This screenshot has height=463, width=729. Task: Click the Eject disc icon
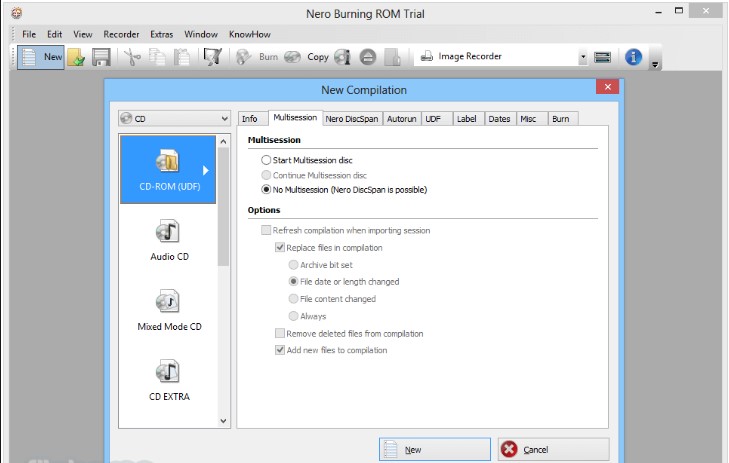[368, 57]
